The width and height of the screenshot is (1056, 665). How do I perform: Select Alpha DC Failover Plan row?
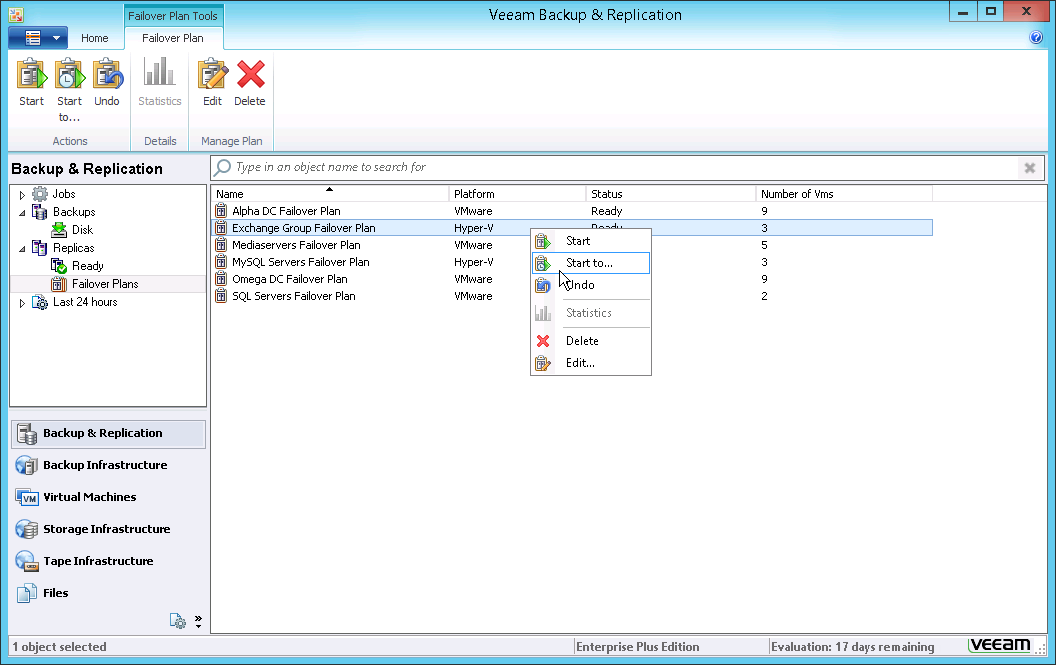[x=572, y=211]
